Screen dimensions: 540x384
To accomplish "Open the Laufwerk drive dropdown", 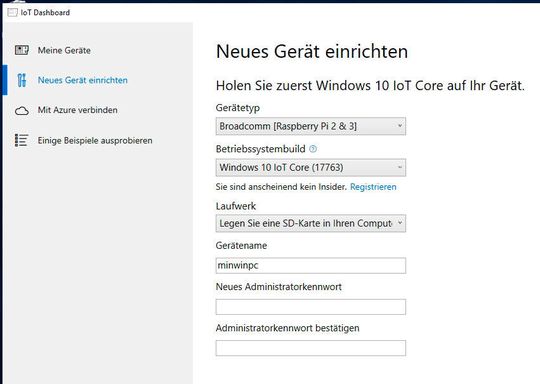I will (x=311, y=223).
